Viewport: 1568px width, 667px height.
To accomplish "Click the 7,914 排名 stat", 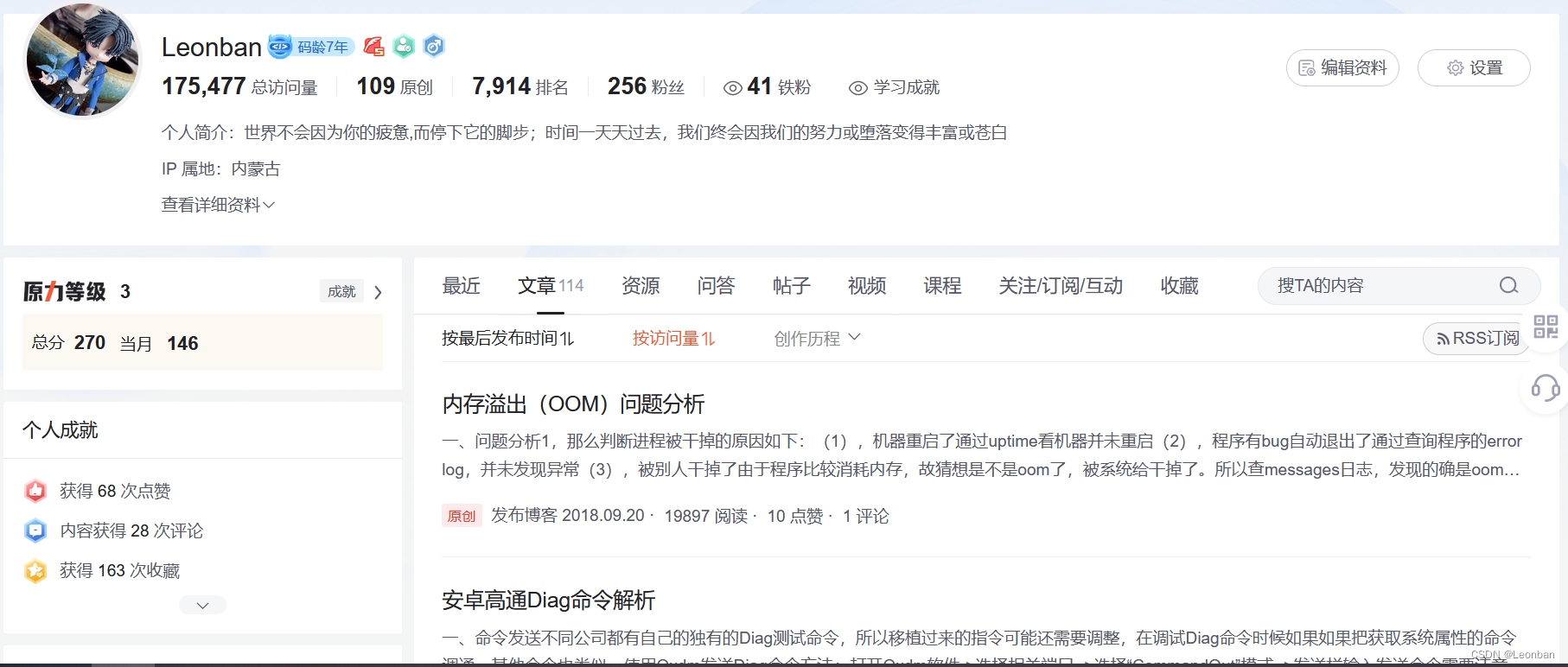I will [520, 86].
